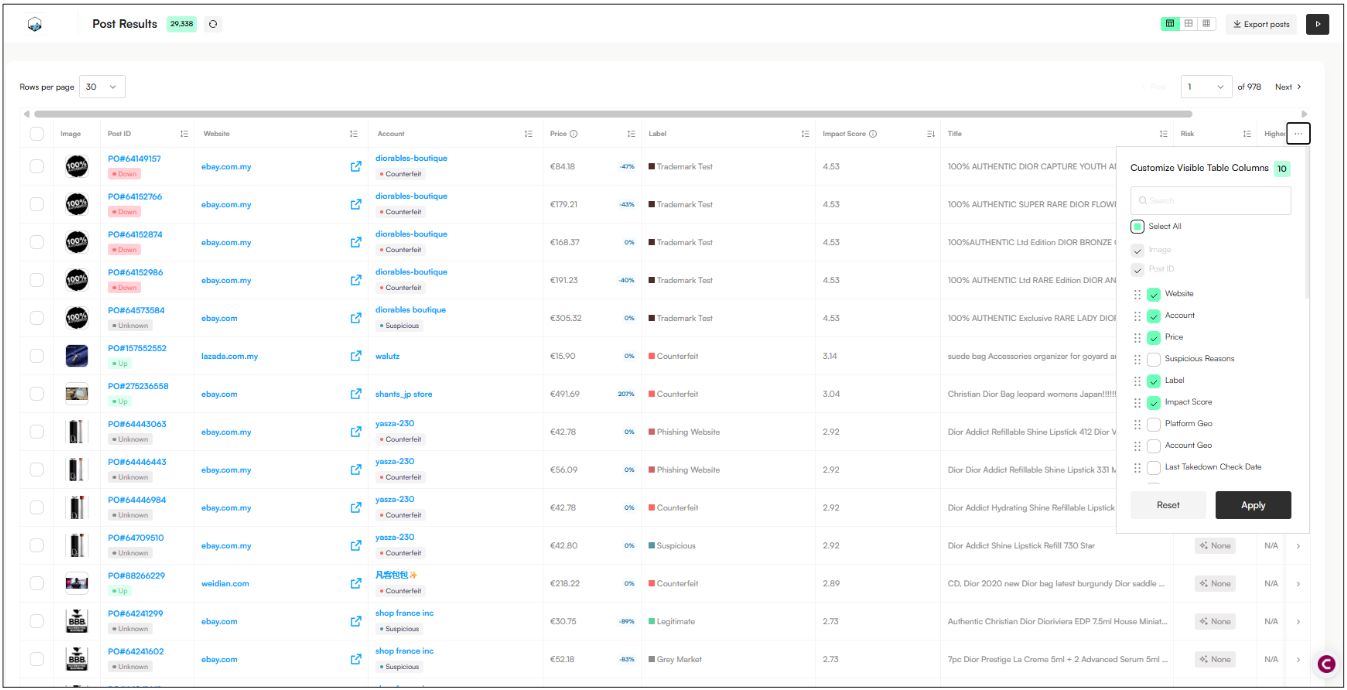The width and height of the screenshot is (1347, 690).
Task: Sort by the Title column
Action: (1164, 134)
